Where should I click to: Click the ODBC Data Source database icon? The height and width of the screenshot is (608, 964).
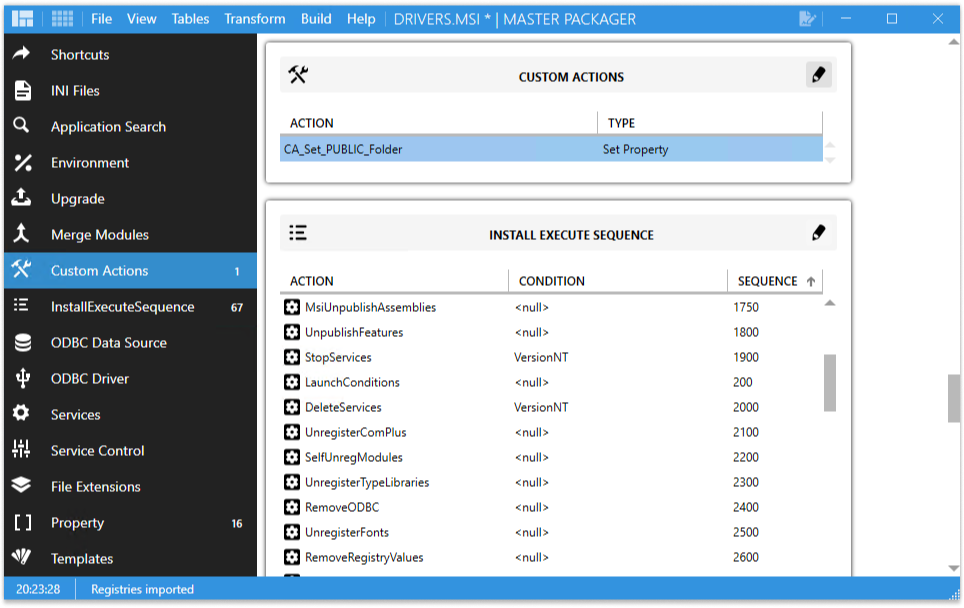click(23, 342)
